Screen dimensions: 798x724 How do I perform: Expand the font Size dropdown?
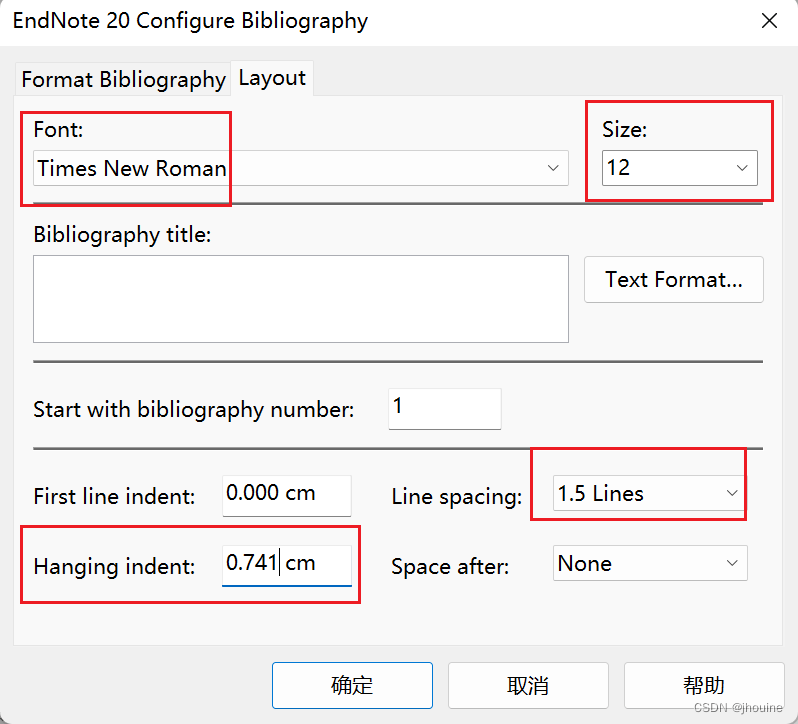tap(742, 168)
